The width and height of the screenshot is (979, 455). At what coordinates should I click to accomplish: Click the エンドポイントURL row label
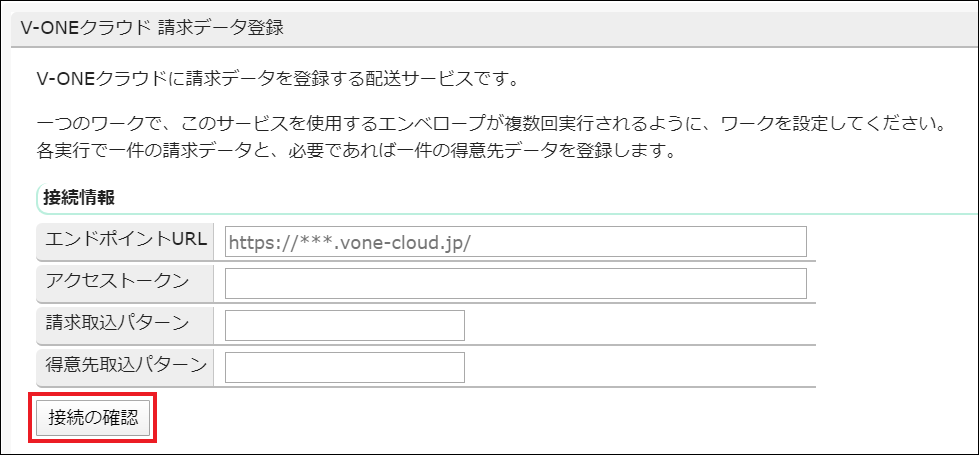click(x=126, y=240)
